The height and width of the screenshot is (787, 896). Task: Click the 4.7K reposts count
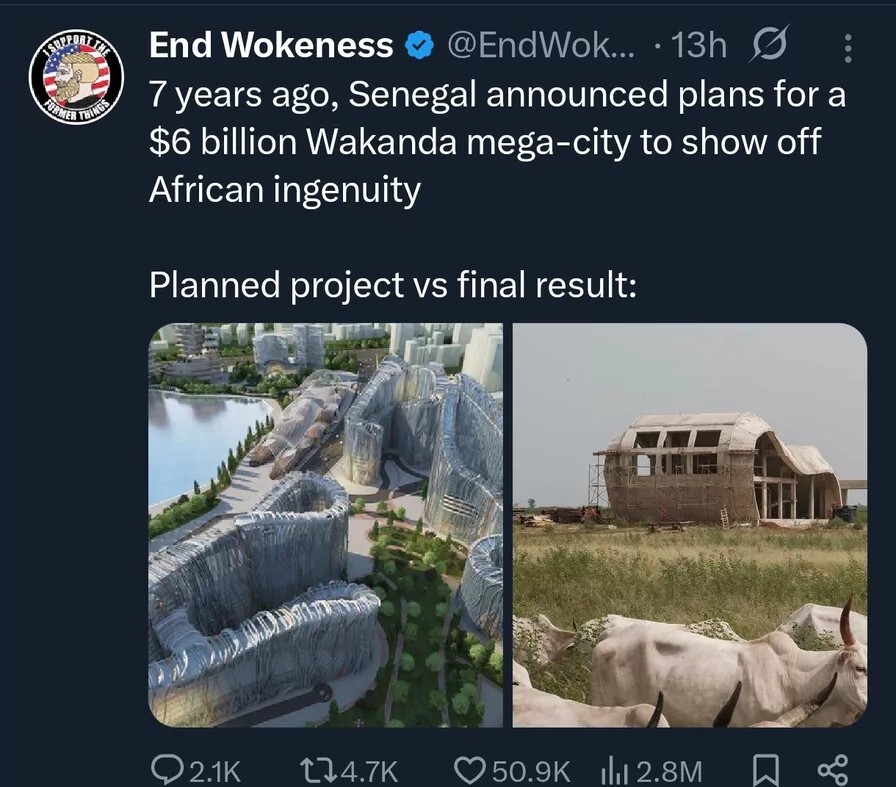370,772
